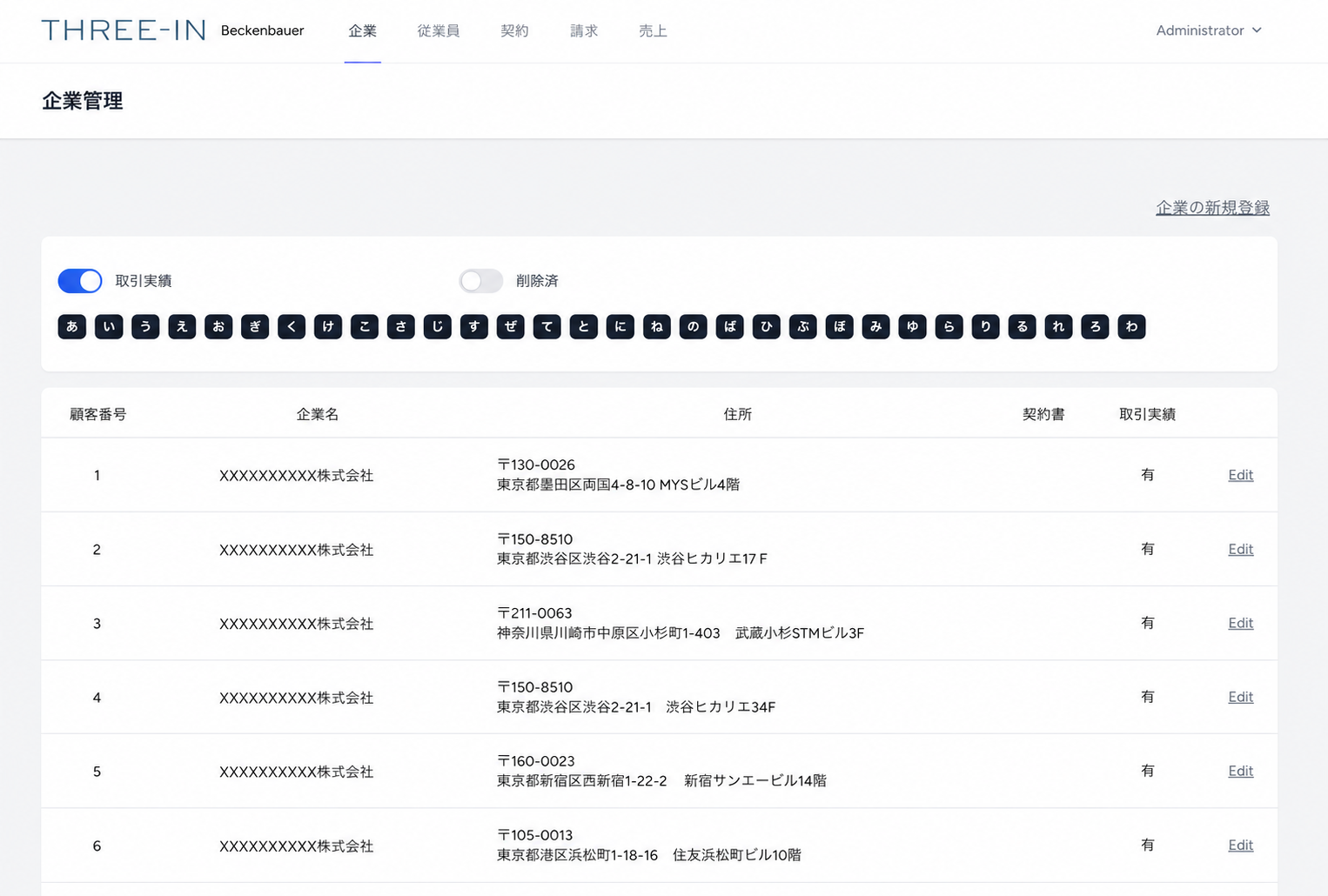The height and width of the screenshot is (896, 1328).
Task: Filter companies by い
Action: [109, 327]
